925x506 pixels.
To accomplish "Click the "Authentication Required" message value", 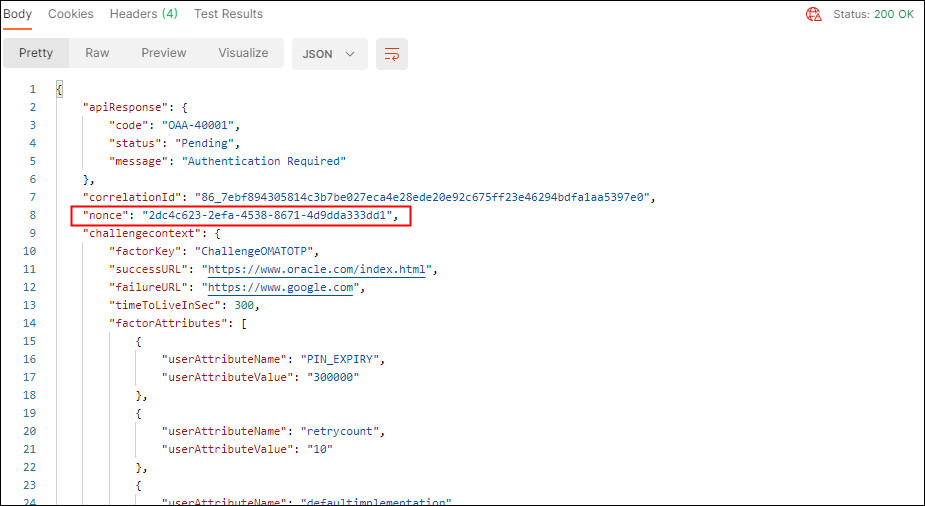I will pyautogui.click(x=264, y=161).
